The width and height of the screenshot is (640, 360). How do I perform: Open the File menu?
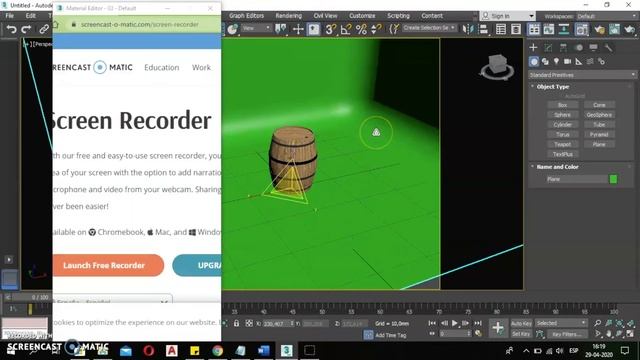coord(9,16)
